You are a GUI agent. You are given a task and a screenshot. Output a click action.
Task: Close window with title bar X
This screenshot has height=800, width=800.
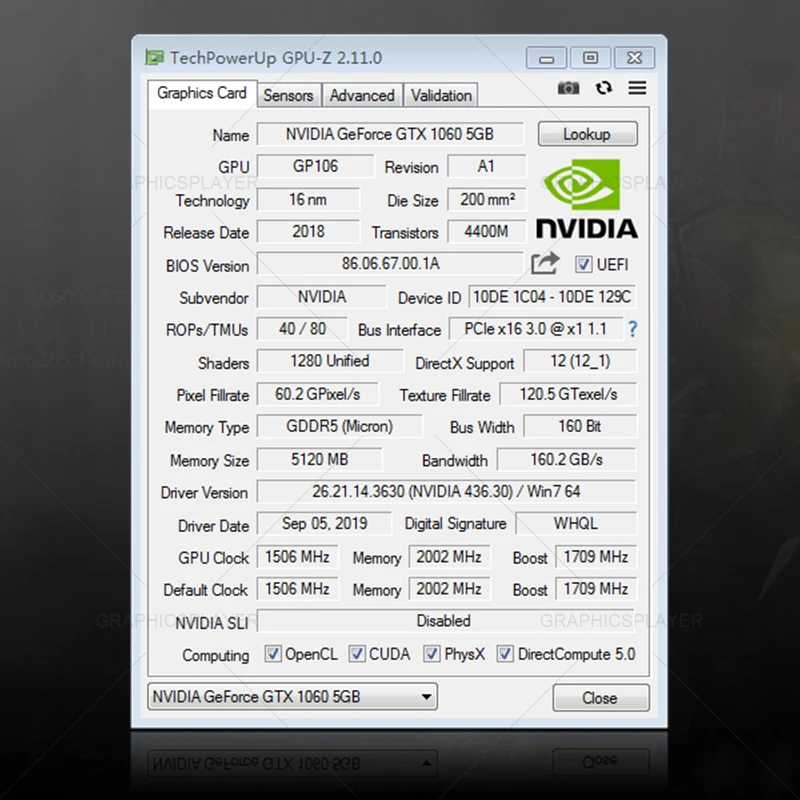[634, 58]
